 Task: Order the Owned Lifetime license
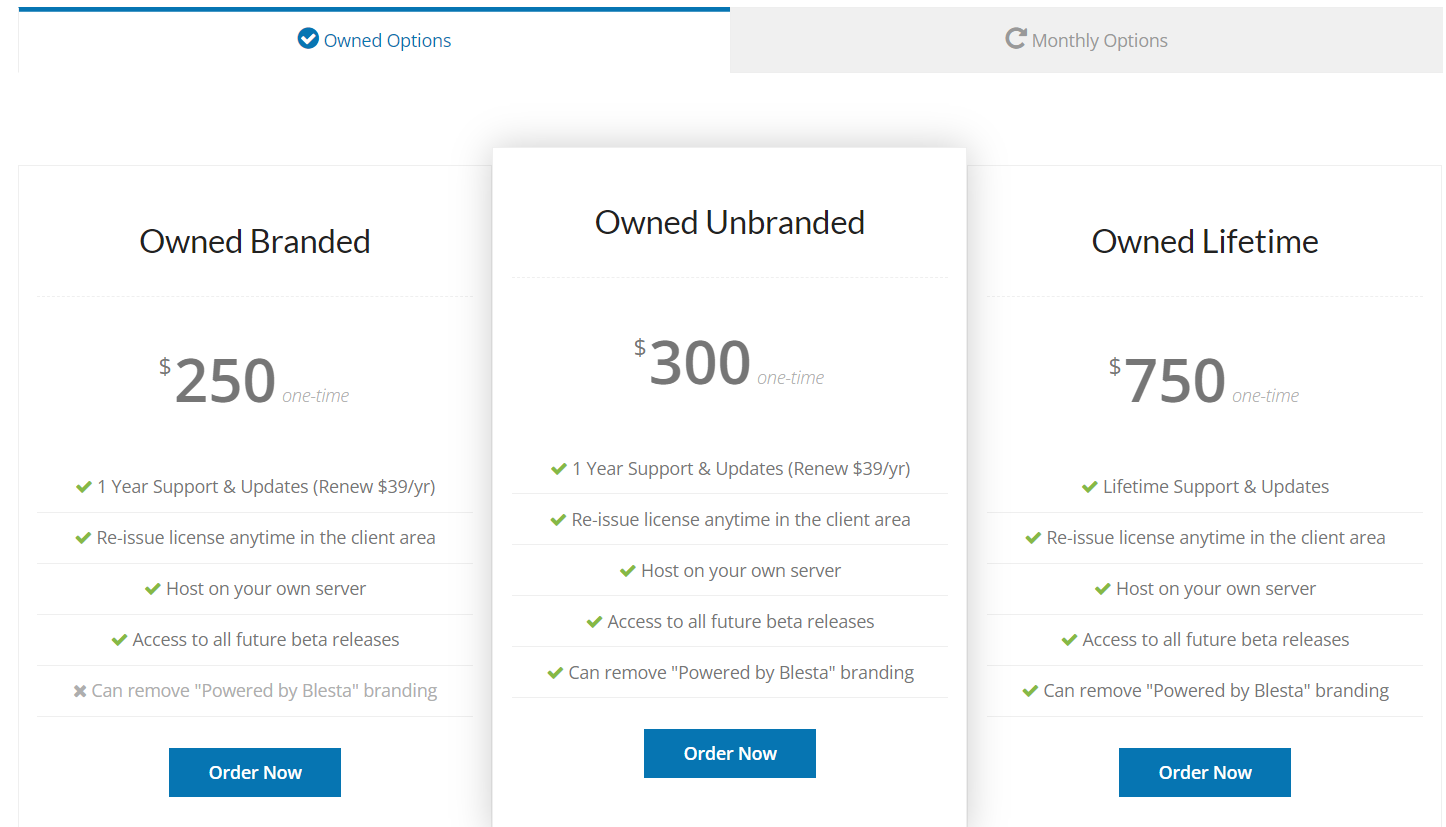[1204, 772]
